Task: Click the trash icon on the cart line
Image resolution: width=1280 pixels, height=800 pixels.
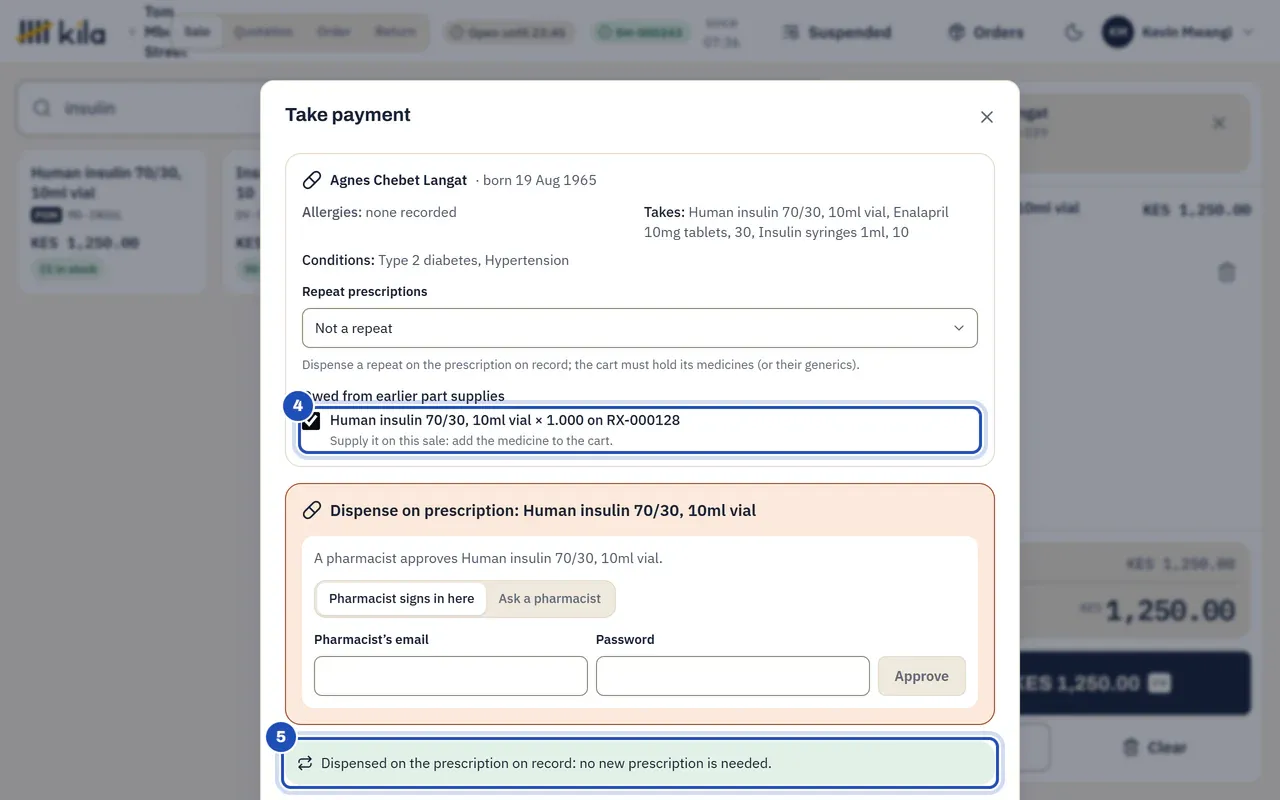Action: coord(1227,272)
